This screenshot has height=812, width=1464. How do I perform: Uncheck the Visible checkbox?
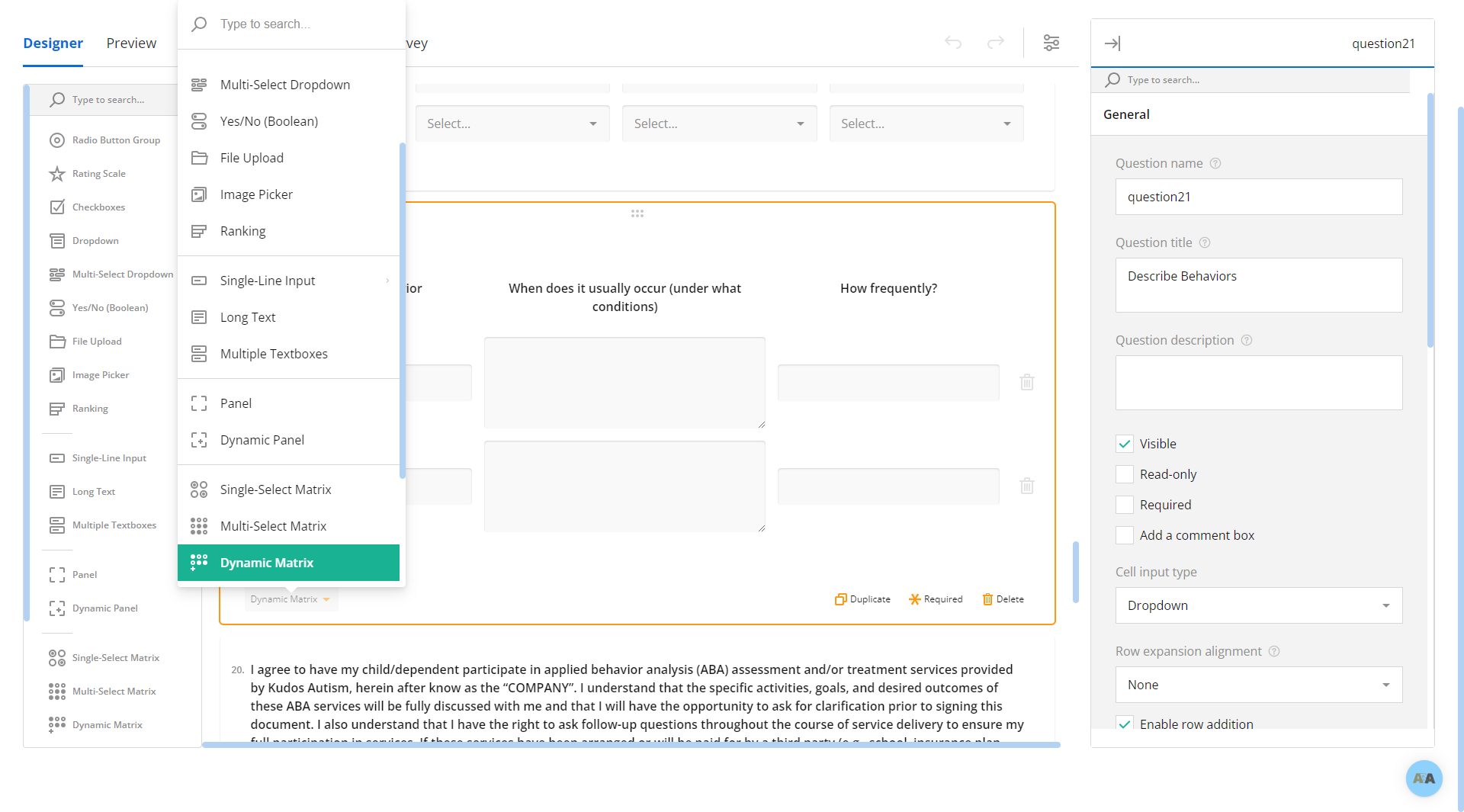[x=1125, y=444]
